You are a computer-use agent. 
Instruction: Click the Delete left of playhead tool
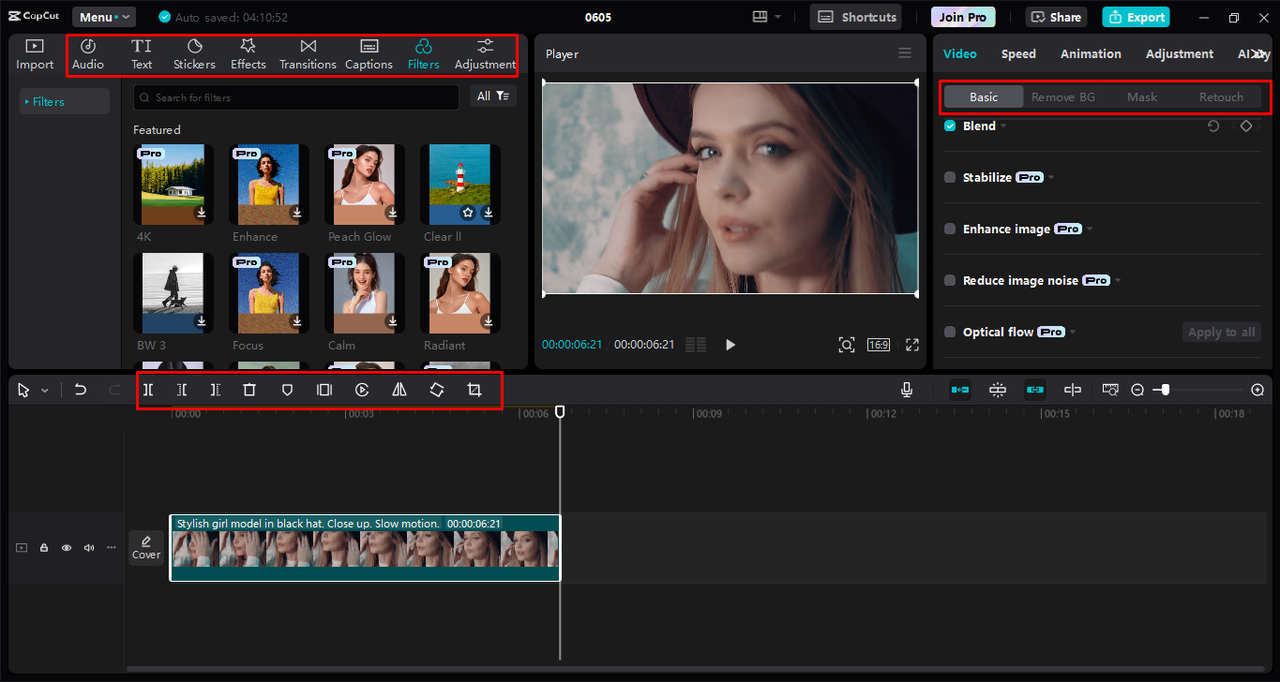[x=182, y=390]
